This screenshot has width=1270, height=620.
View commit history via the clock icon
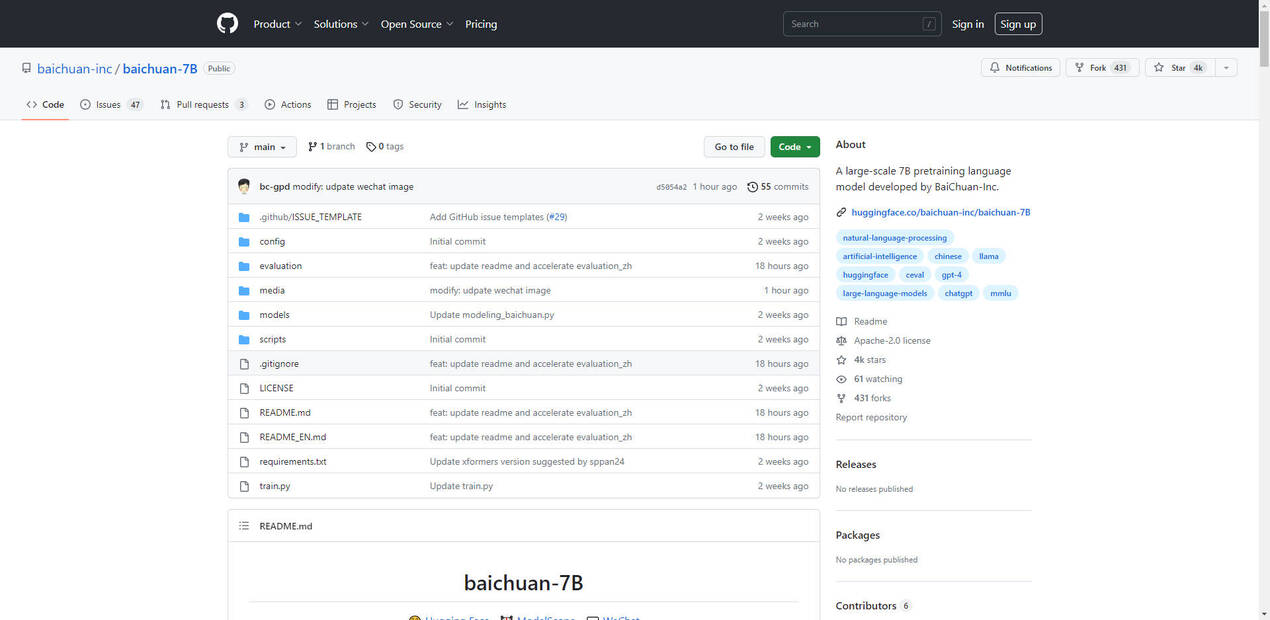point(752,186)
